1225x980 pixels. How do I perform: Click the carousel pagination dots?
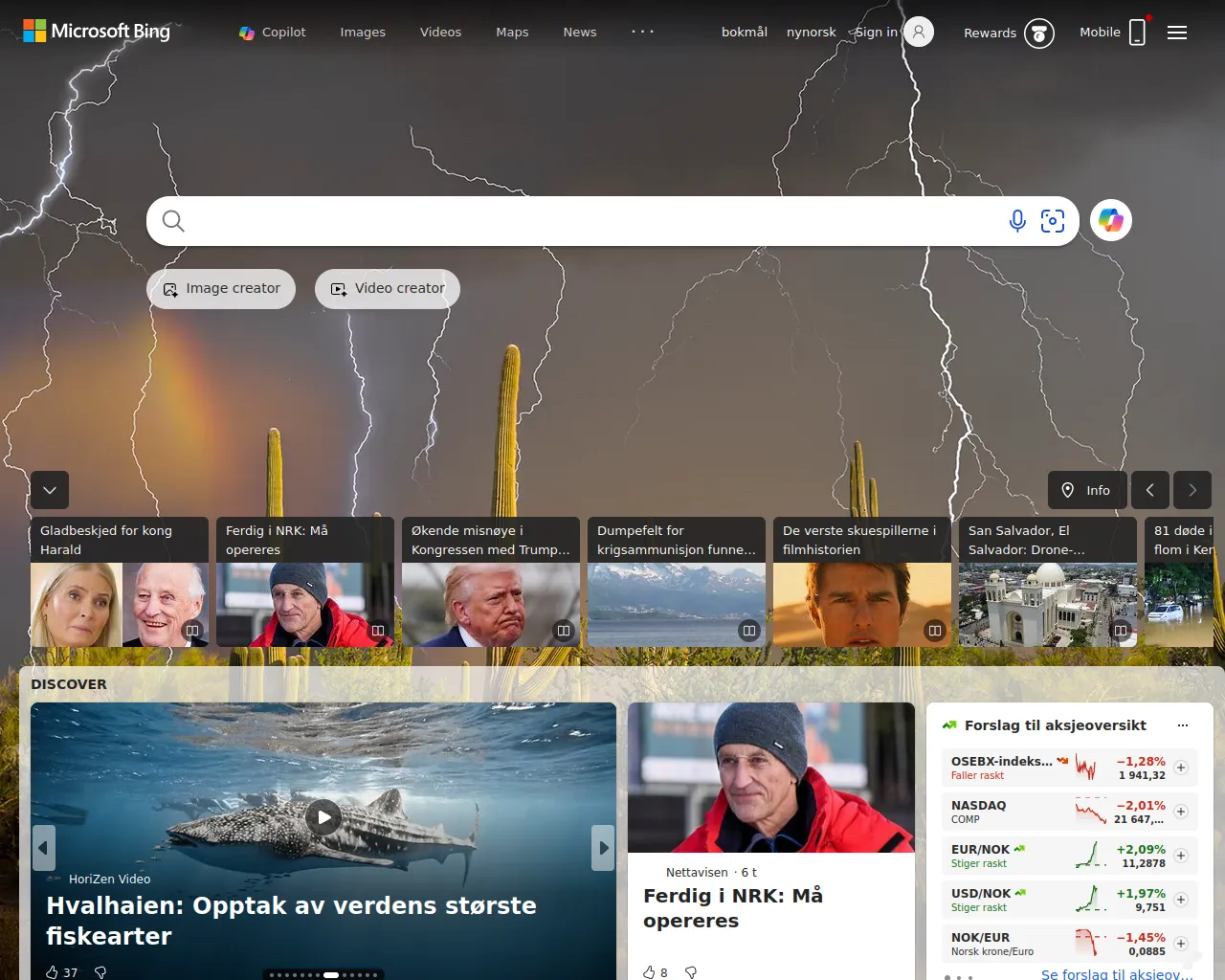coord(323,974)
